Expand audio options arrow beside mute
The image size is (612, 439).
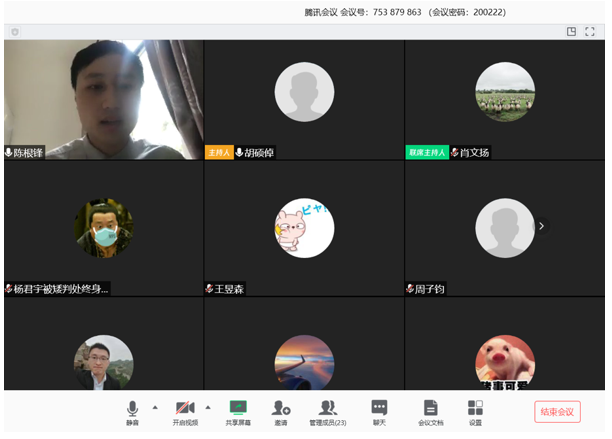[154, 407]
